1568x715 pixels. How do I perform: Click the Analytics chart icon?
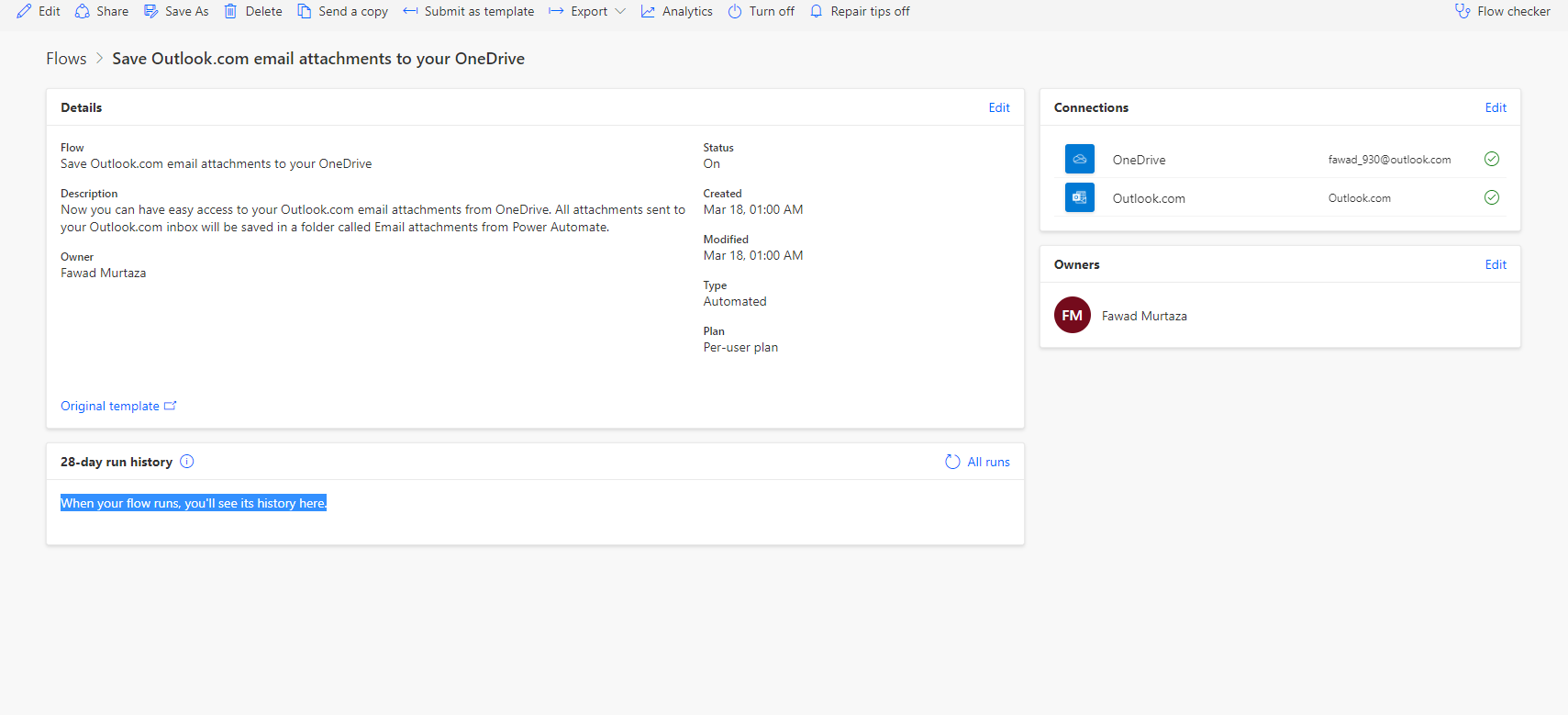648,11
